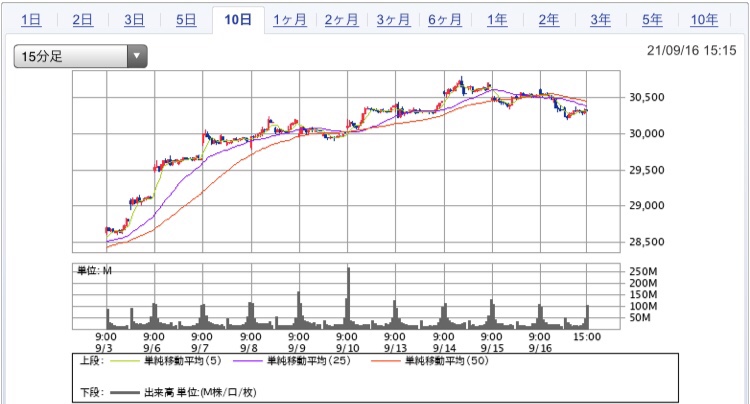Switch to the 5日 period tab

[186, 20]
